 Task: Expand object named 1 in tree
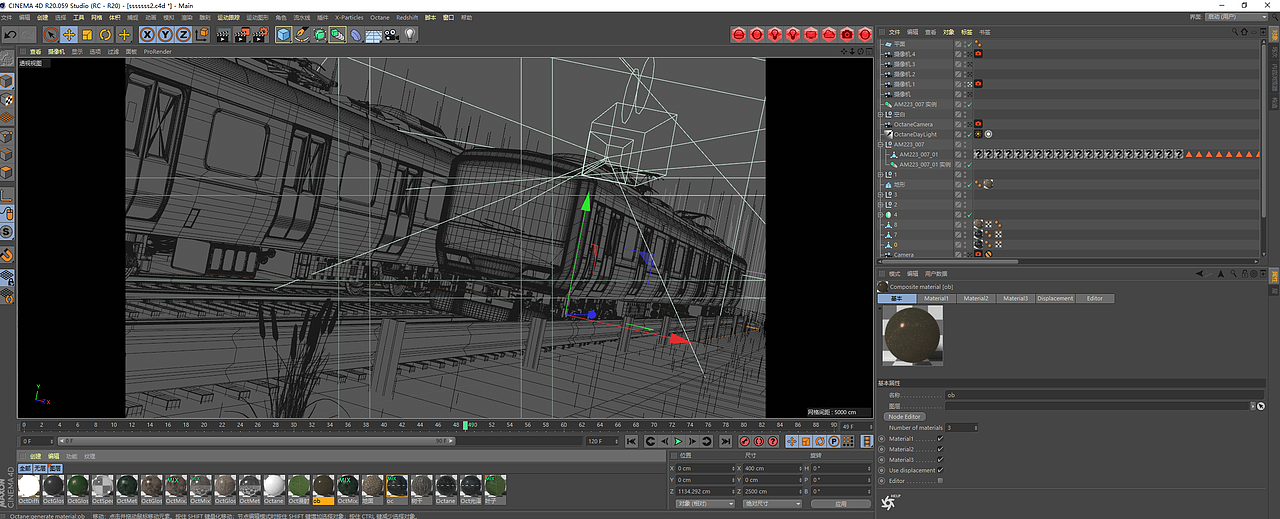(880, 174)
